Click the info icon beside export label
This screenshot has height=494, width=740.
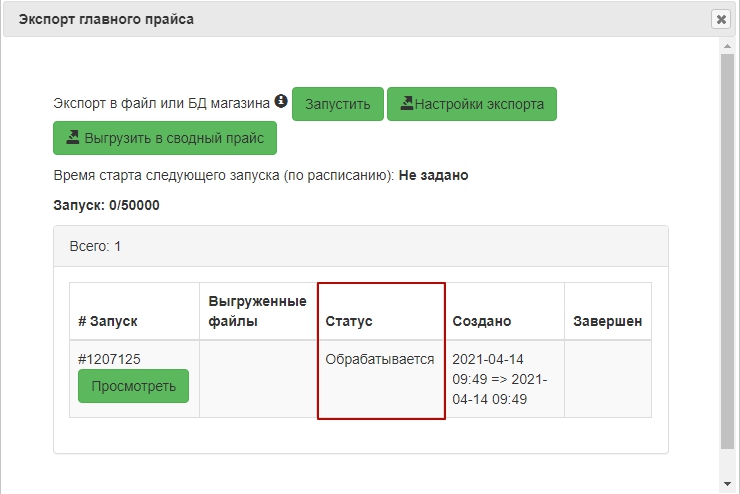pos(281,102)
